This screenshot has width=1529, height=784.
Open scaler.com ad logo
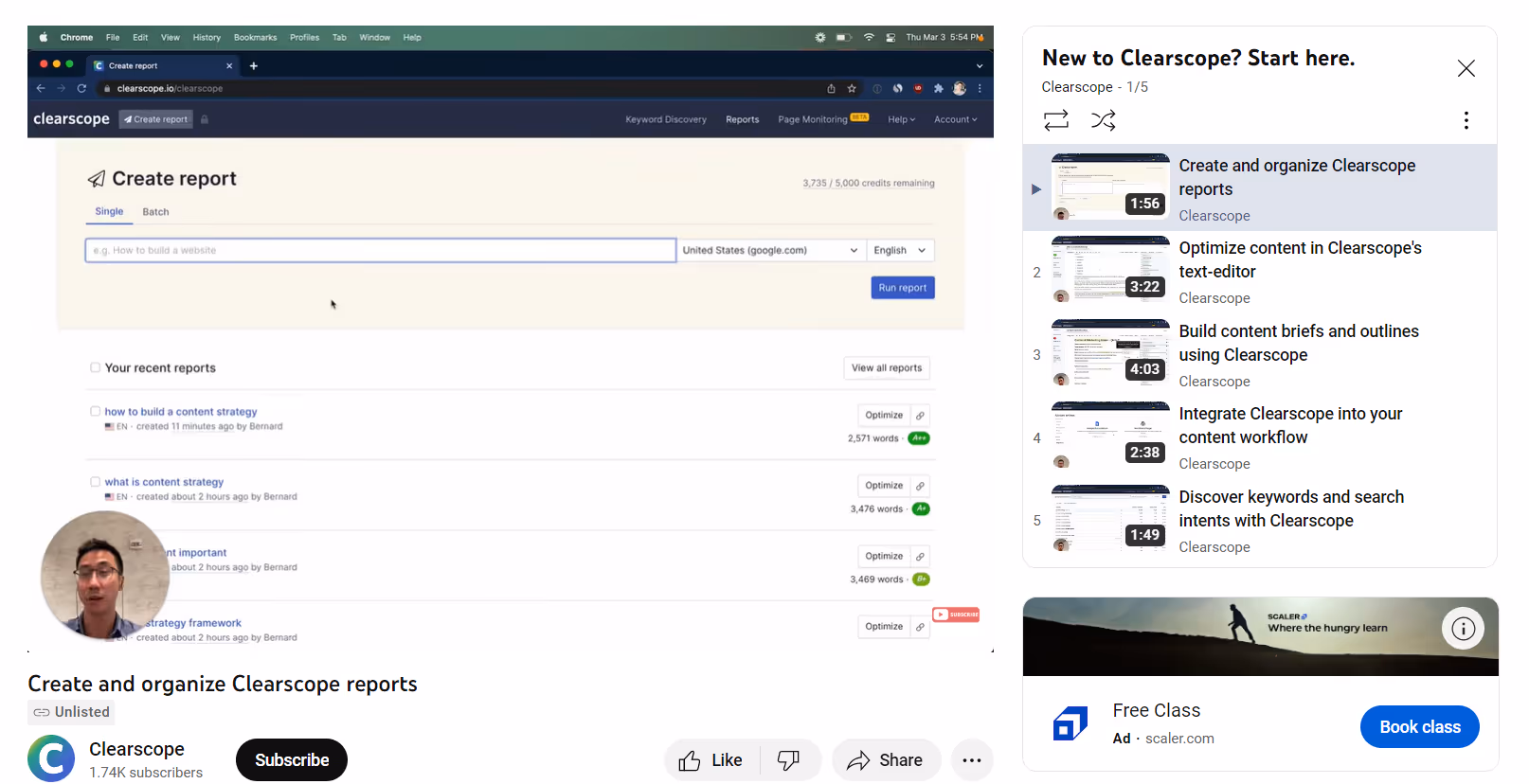click(1070, 724)
